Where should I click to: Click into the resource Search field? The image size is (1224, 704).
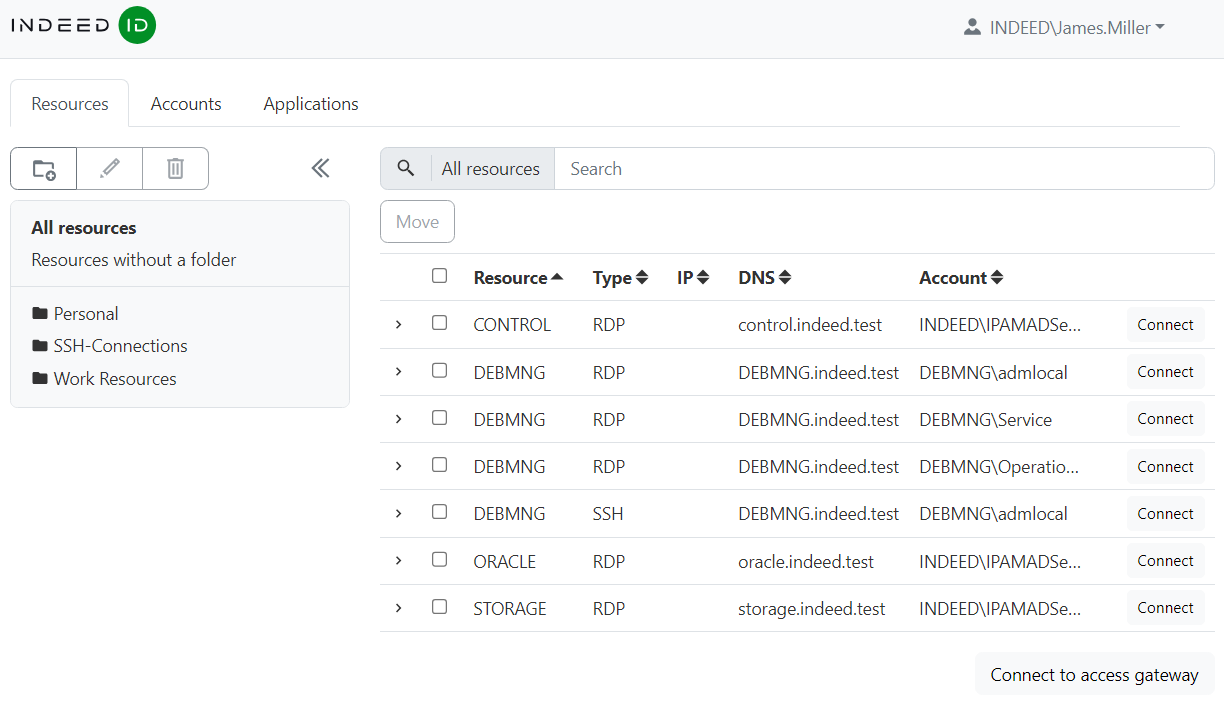(x=880, y=169)
